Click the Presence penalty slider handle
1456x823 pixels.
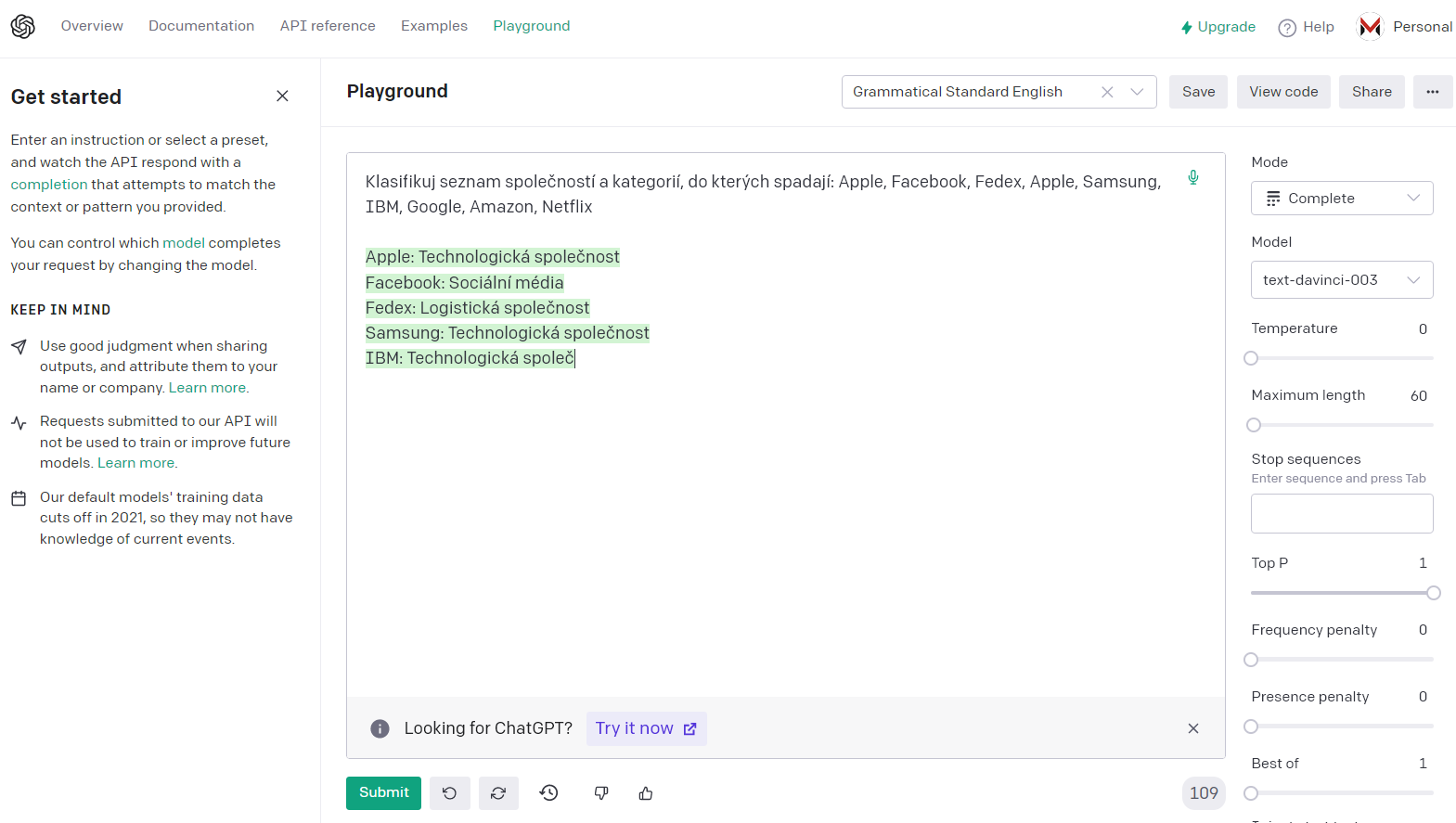click(x=1251, y=727)
